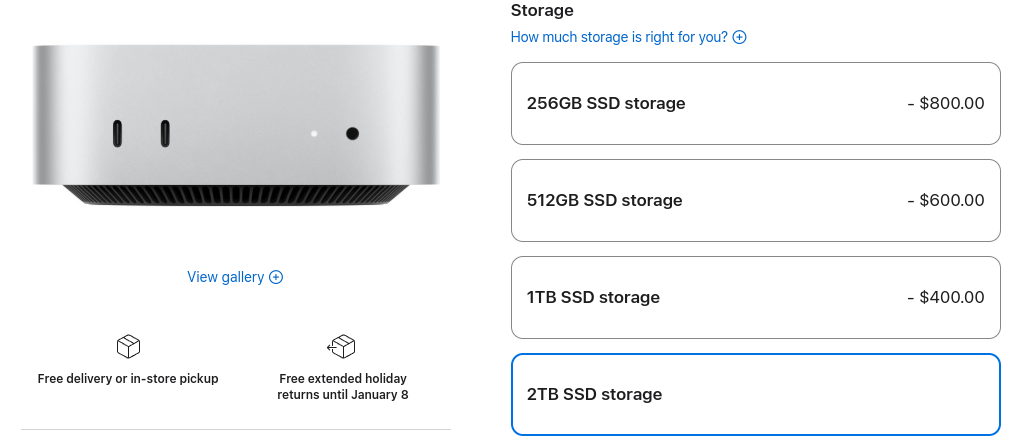This screenshot has height=442, width=1018.
Task: Click the right USB-C port on Mac mini
Action: click(x=164, y=133)
